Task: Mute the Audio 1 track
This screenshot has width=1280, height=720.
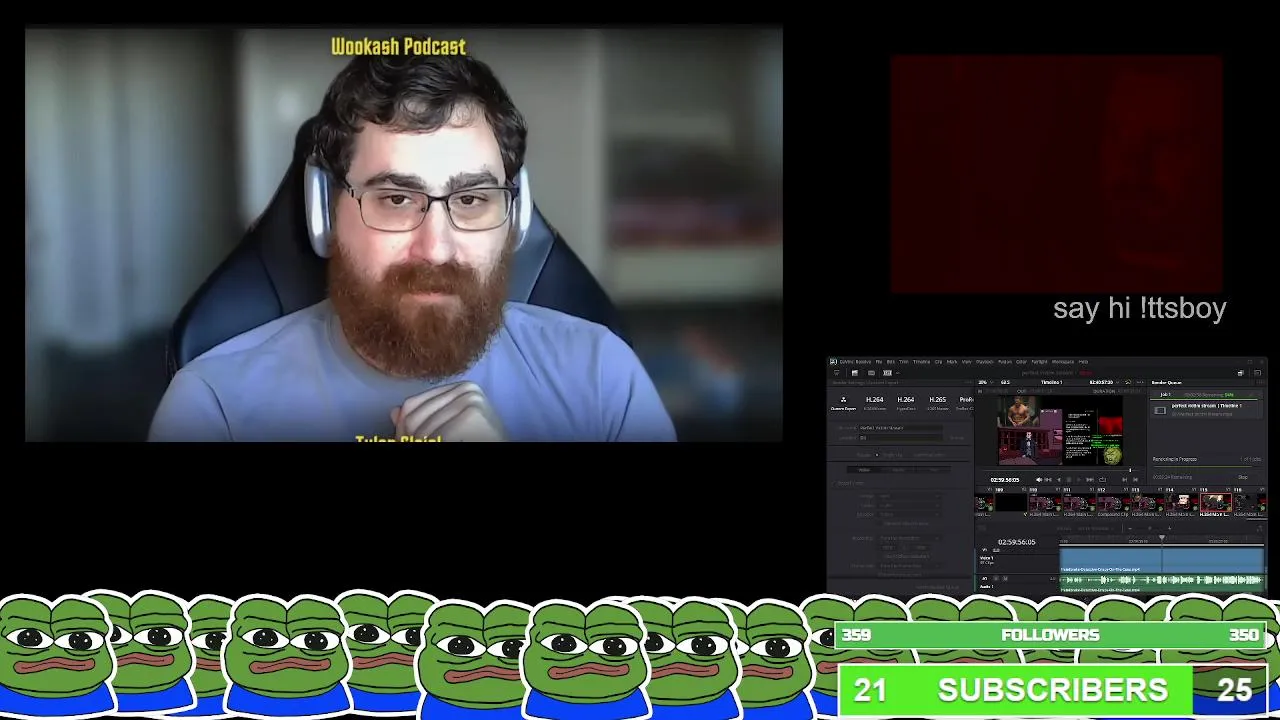Action: click(1005, 578)
